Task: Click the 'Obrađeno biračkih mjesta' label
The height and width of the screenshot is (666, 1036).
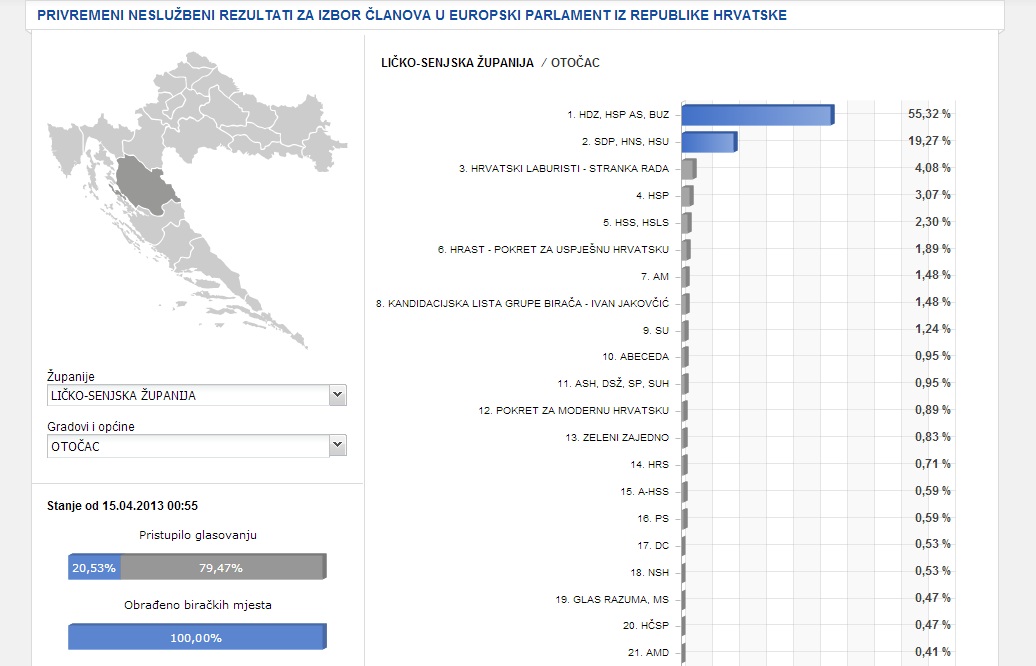Action: [x=198, y=605]
